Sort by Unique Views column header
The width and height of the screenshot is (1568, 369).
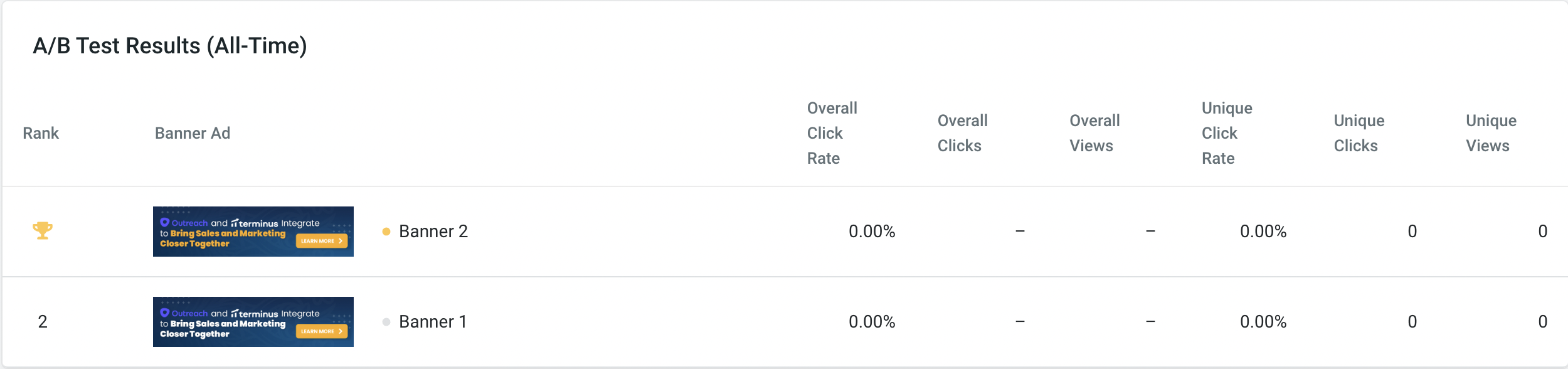(1491, 133)
